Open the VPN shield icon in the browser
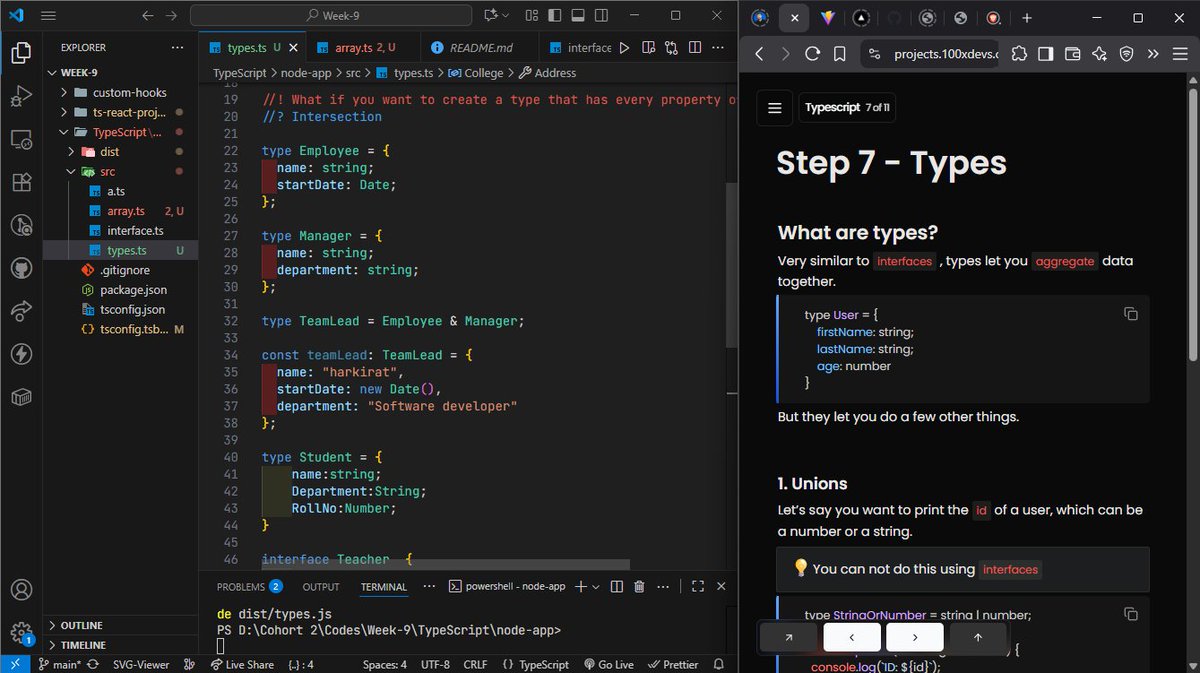1200x673 pixels. point(1126,54)
